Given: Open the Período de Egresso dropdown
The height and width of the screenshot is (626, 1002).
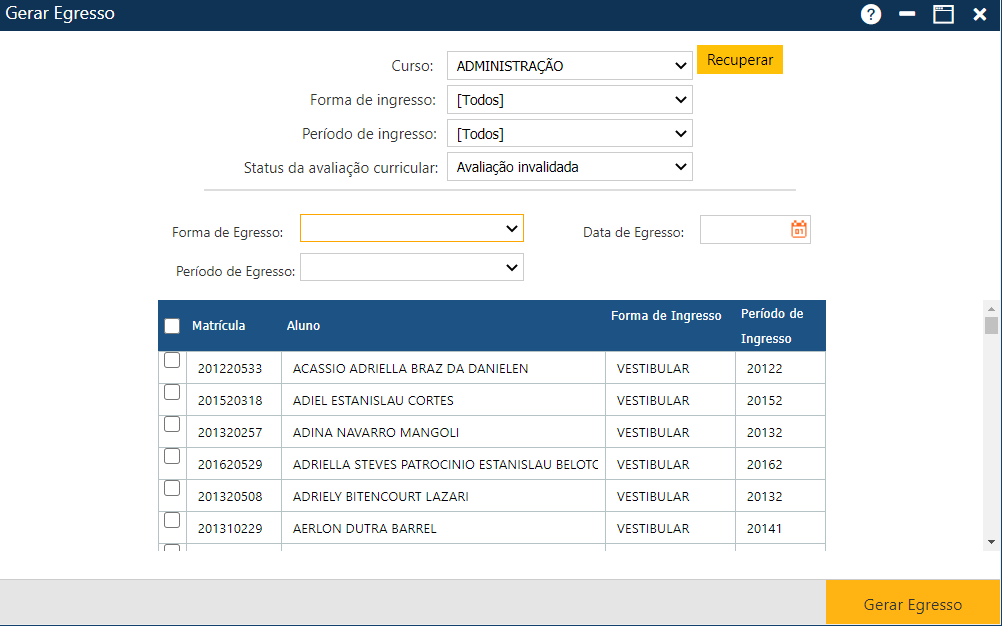Looking at the screenshot, I should [411, 267].
